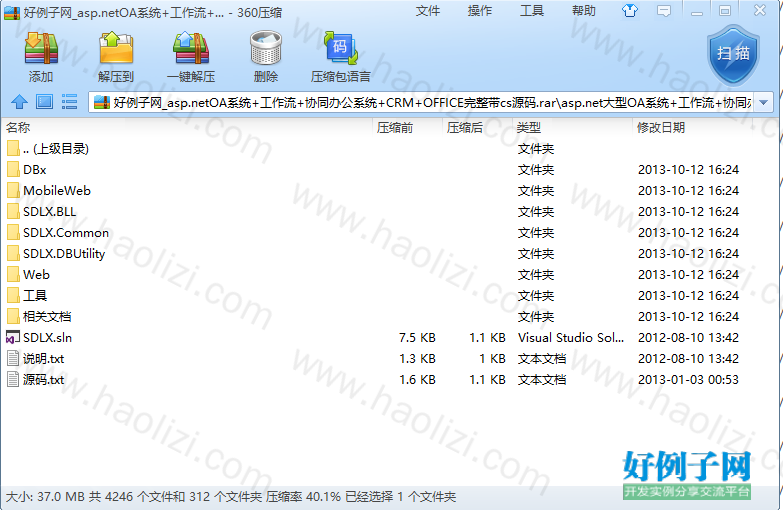Click the 源码.txt text file icon
Viewport: 783px width, 510px height.
(13, 379)
